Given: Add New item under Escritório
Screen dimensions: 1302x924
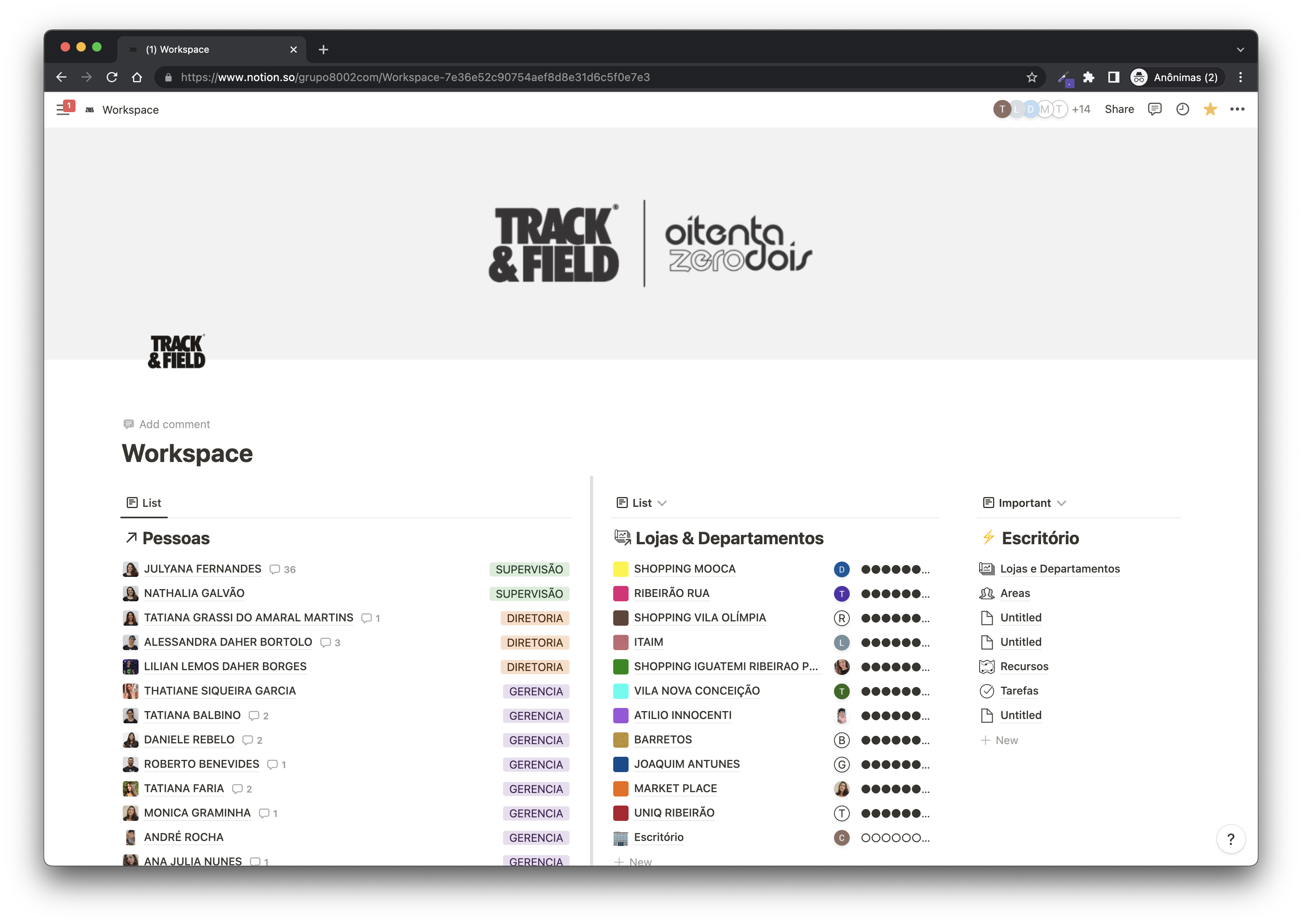Looking at the screenshot, I should 999,740.
